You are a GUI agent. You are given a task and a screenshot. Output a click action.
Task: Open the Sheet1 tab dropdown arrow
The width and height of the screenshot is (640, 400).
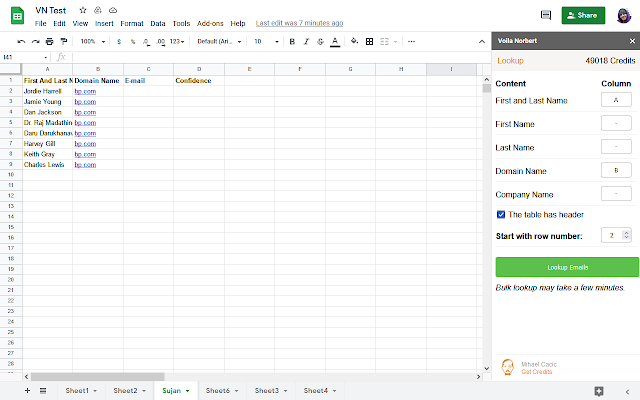coord(95,391)
